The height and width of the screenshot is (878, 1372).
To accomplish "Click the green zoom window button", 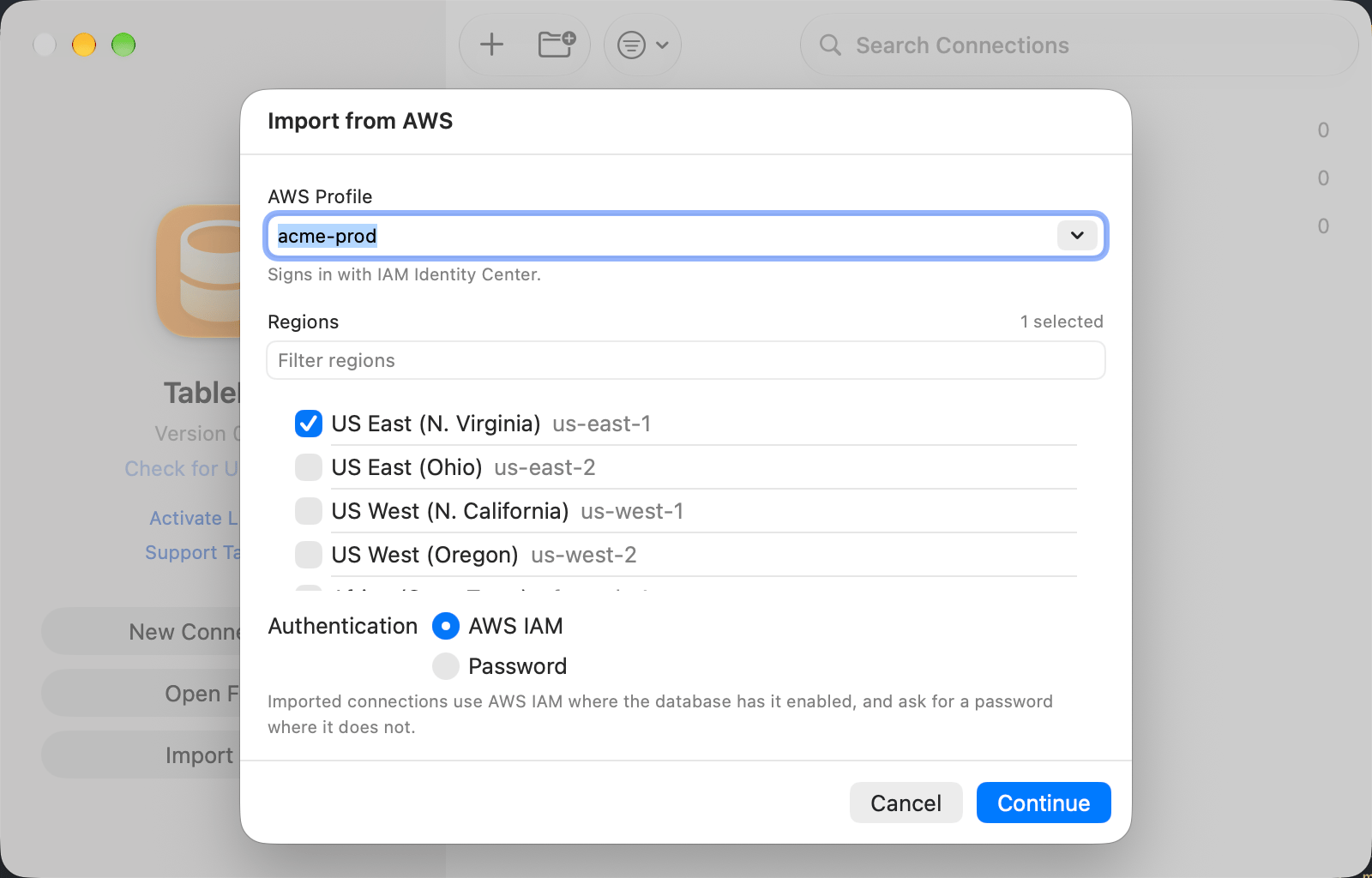I will pyautogui.click(x=123, y=45).
